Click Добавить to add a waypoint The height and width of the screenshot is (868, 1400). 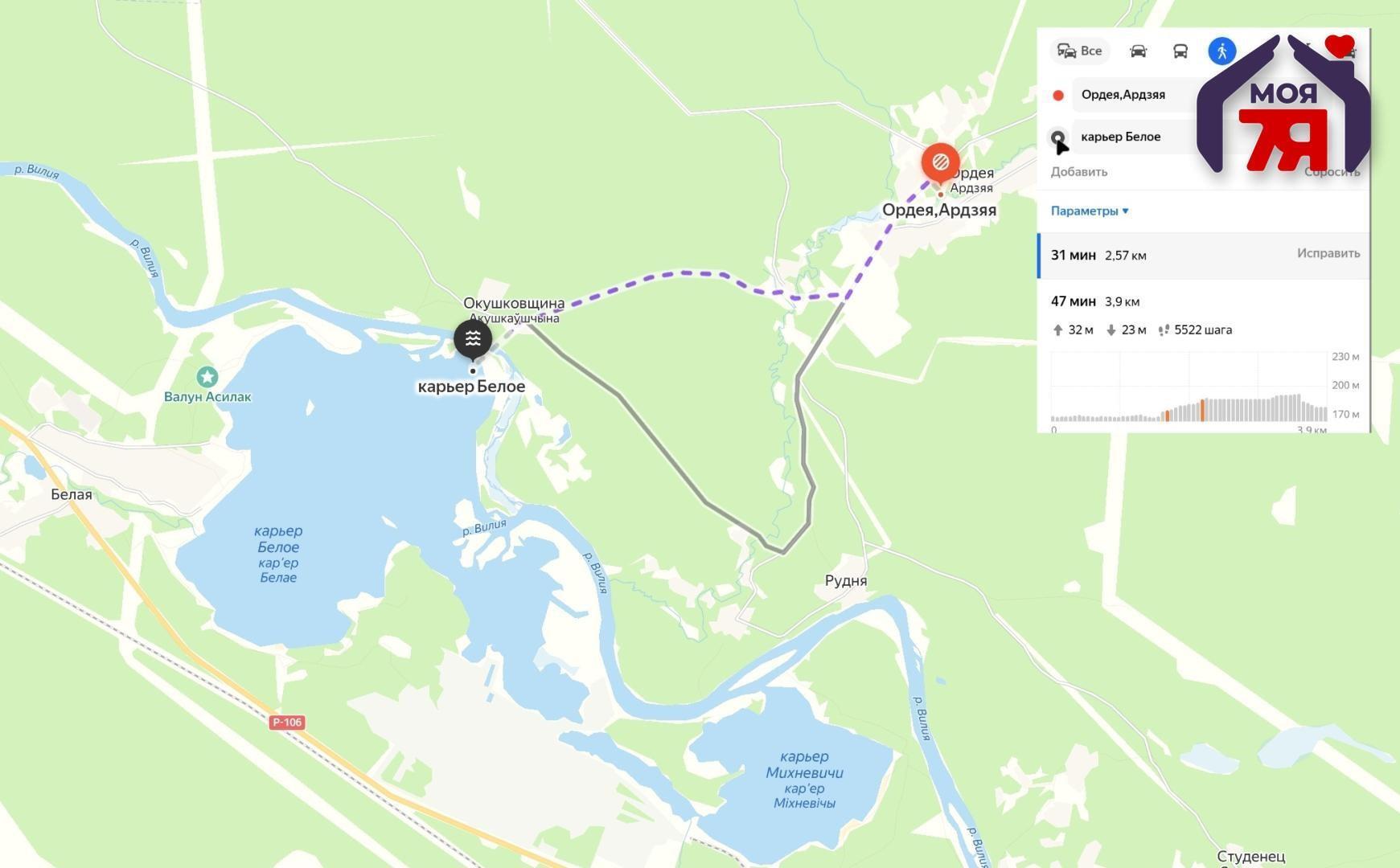pyautogui.click(x=1079, y=172)
